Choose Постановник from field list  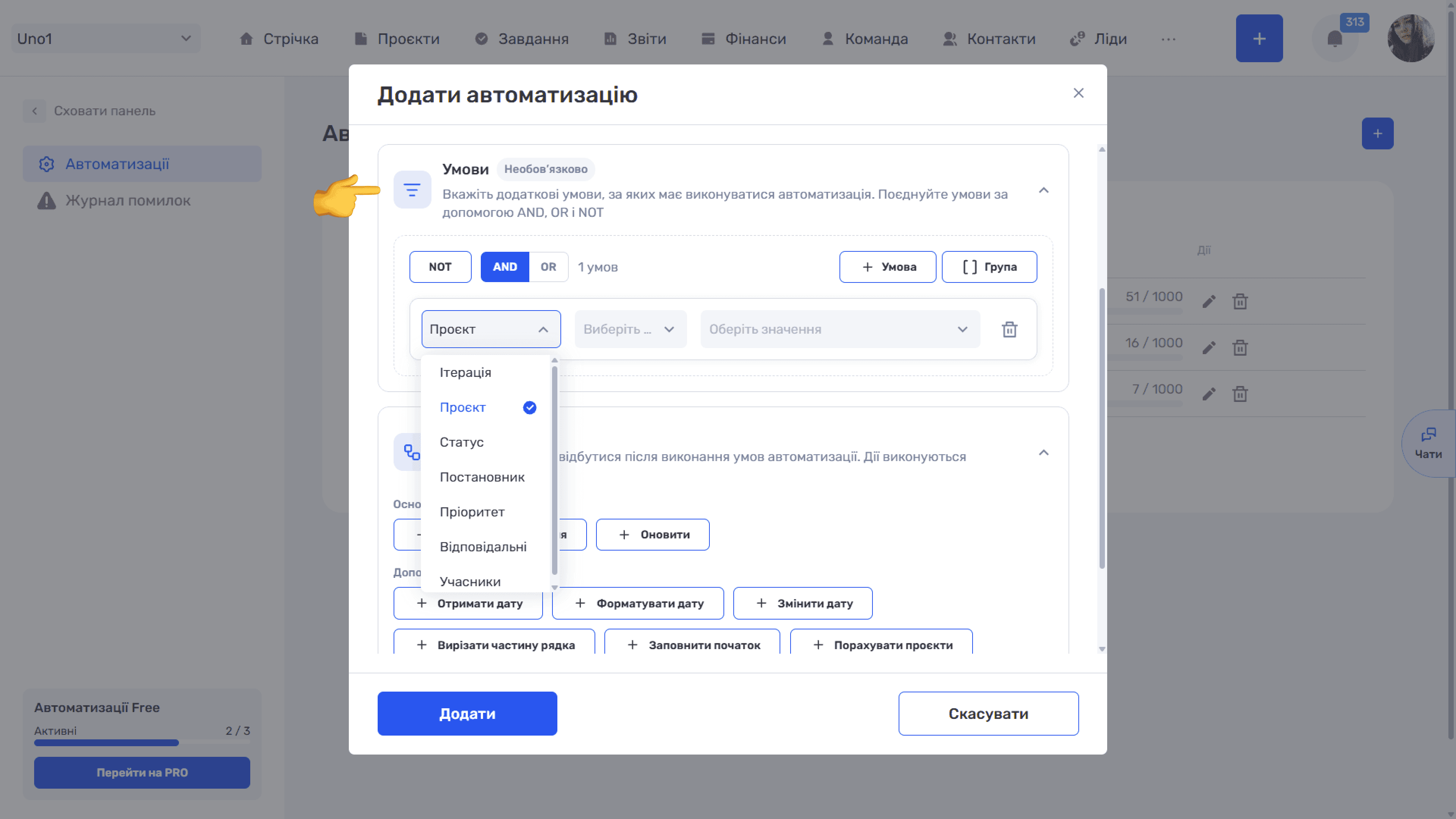pos(486,477)
